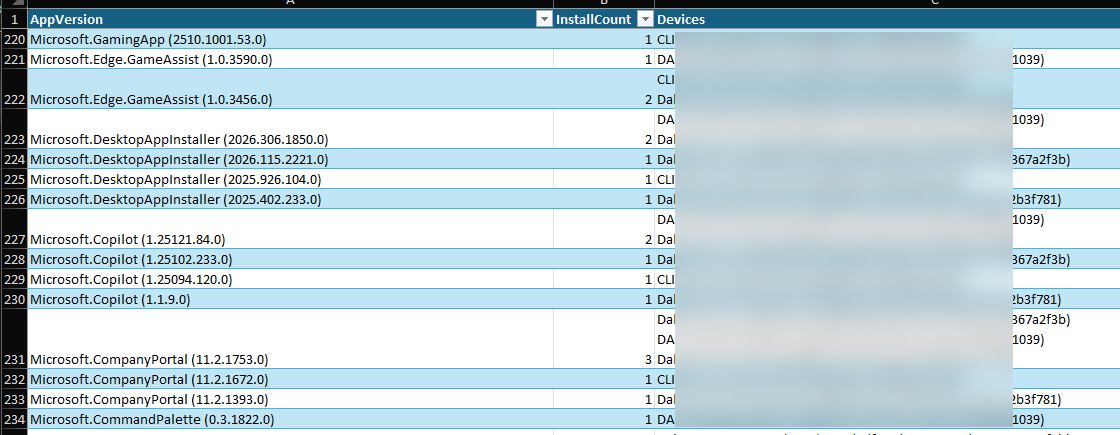Select row 223 via its row number
The height and width of the screenshot is (435, 1120).
[14, 129]
